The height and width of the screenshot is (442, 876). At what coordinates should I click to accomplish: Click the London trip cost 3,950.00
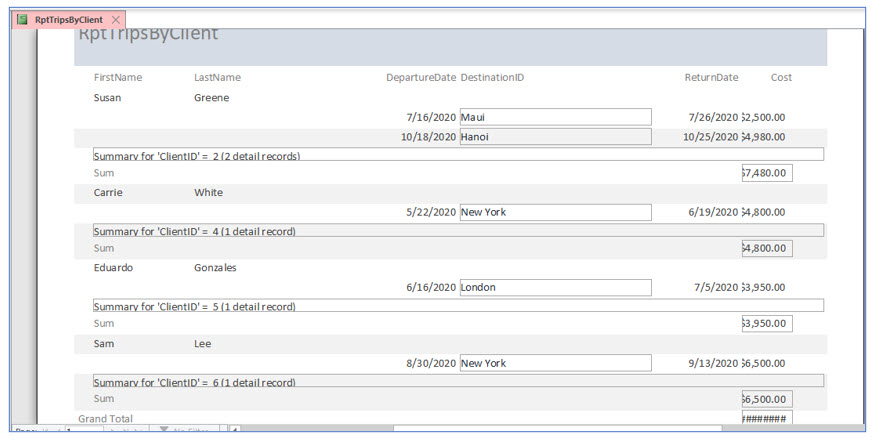pos(764,287)
